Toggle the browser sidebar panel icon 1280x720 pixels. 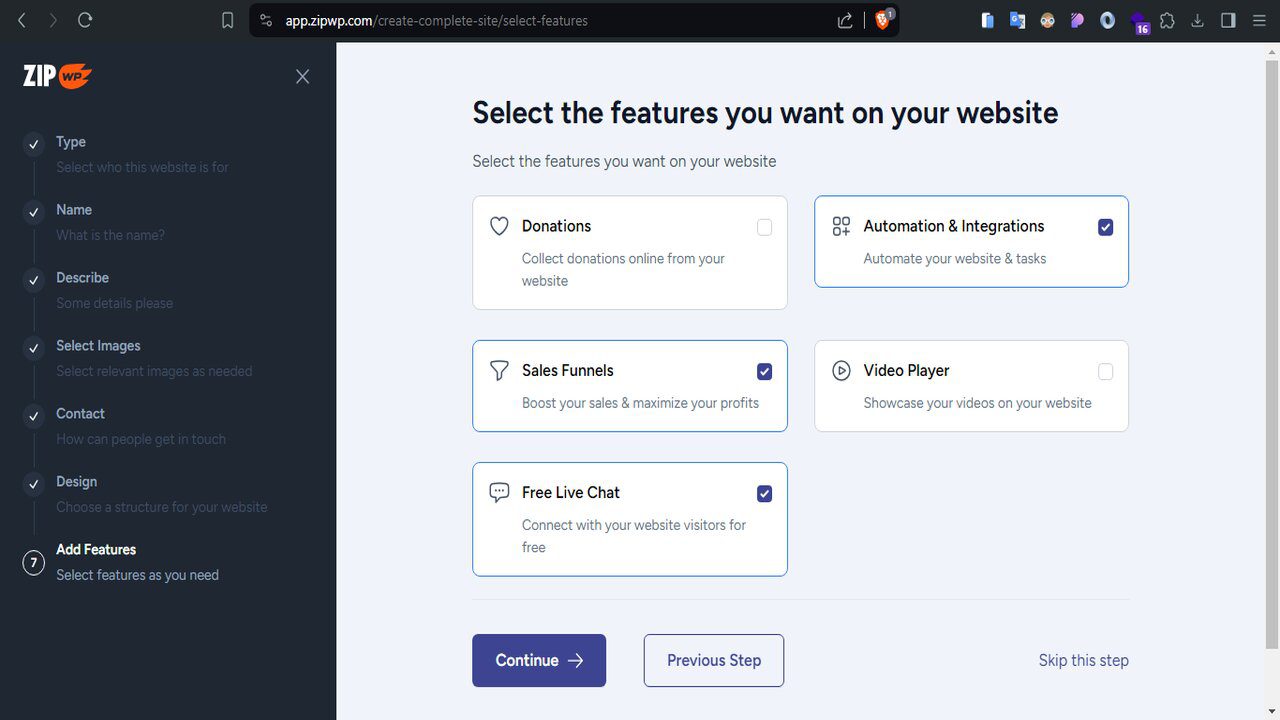[1228, 20]
